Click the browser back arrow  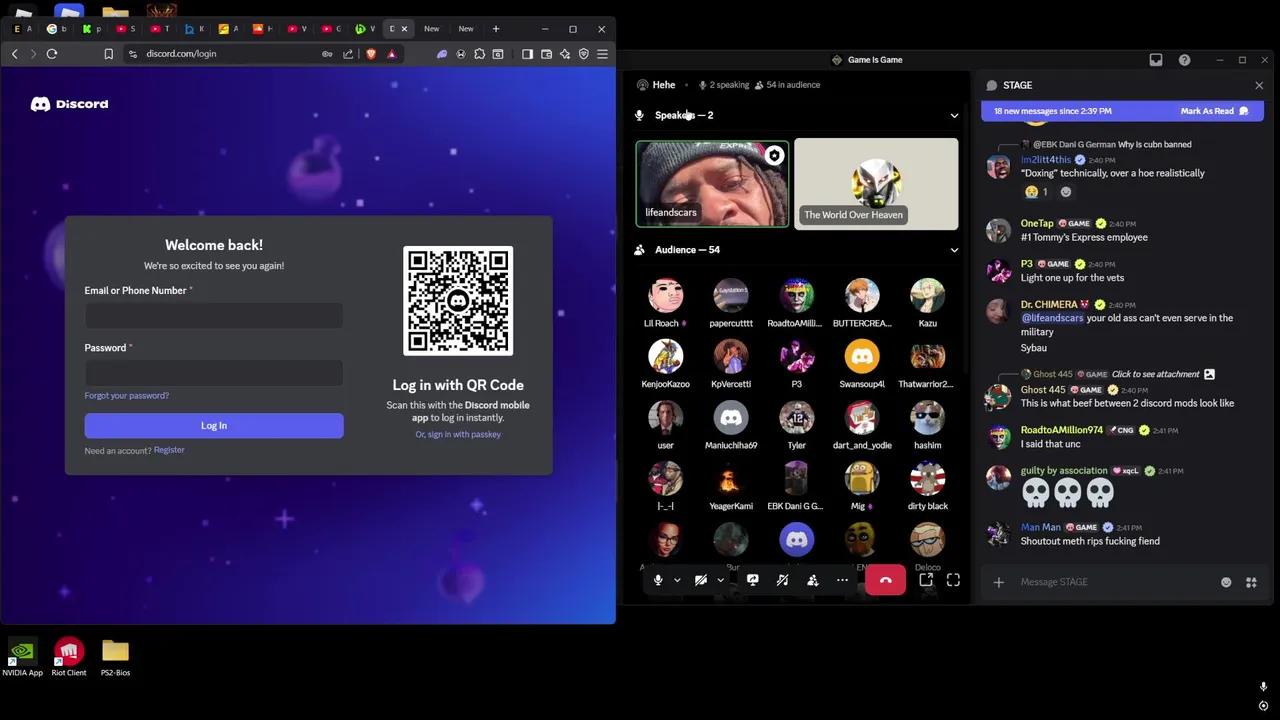point(14,54)
